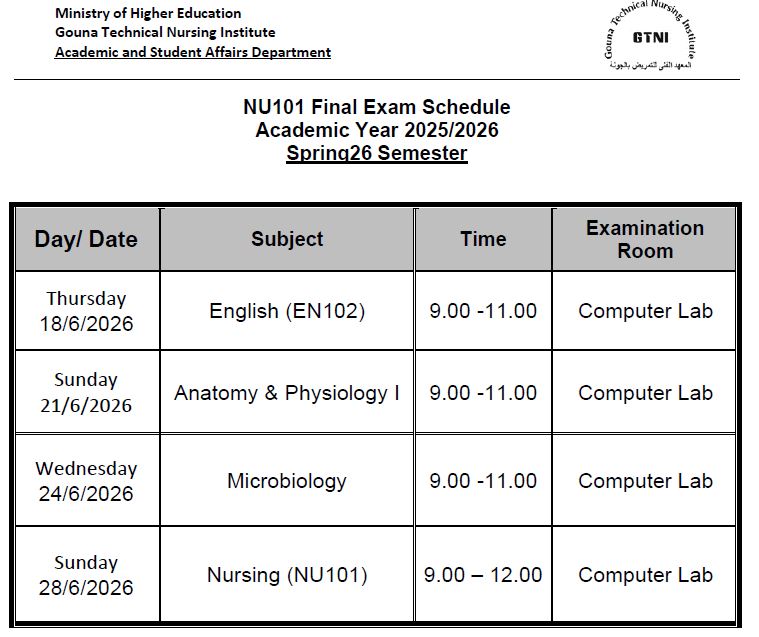
Task: Select the 'Academic and Student Affairs Department' underlined text
Action: (x=193, y=52)
